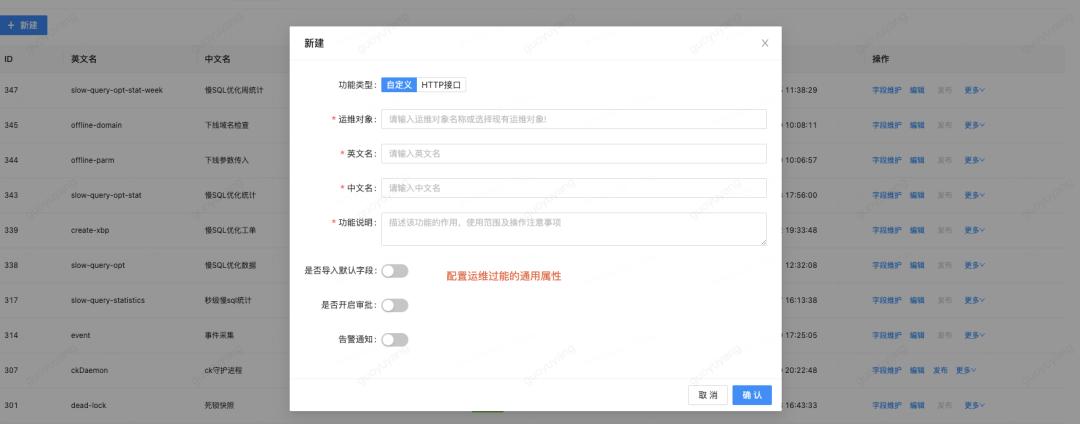Select the HTTP接口 function type
The image size is (1080, 424).
pos(441,85)
